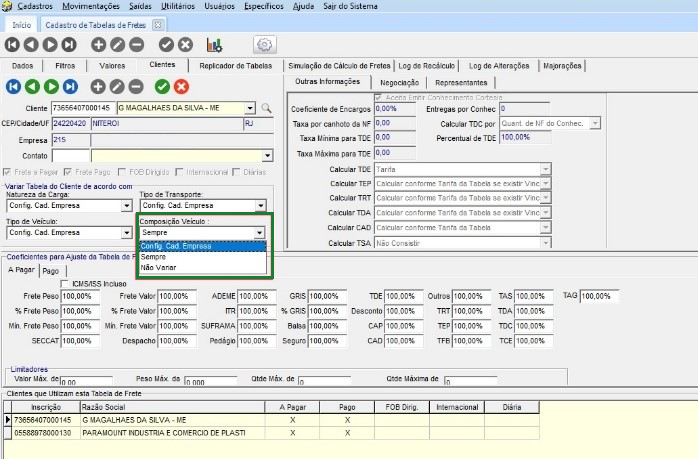Click the Frete Peso percentage field
The height and width of the screenshot is (459, 698).
click(81, 296)
